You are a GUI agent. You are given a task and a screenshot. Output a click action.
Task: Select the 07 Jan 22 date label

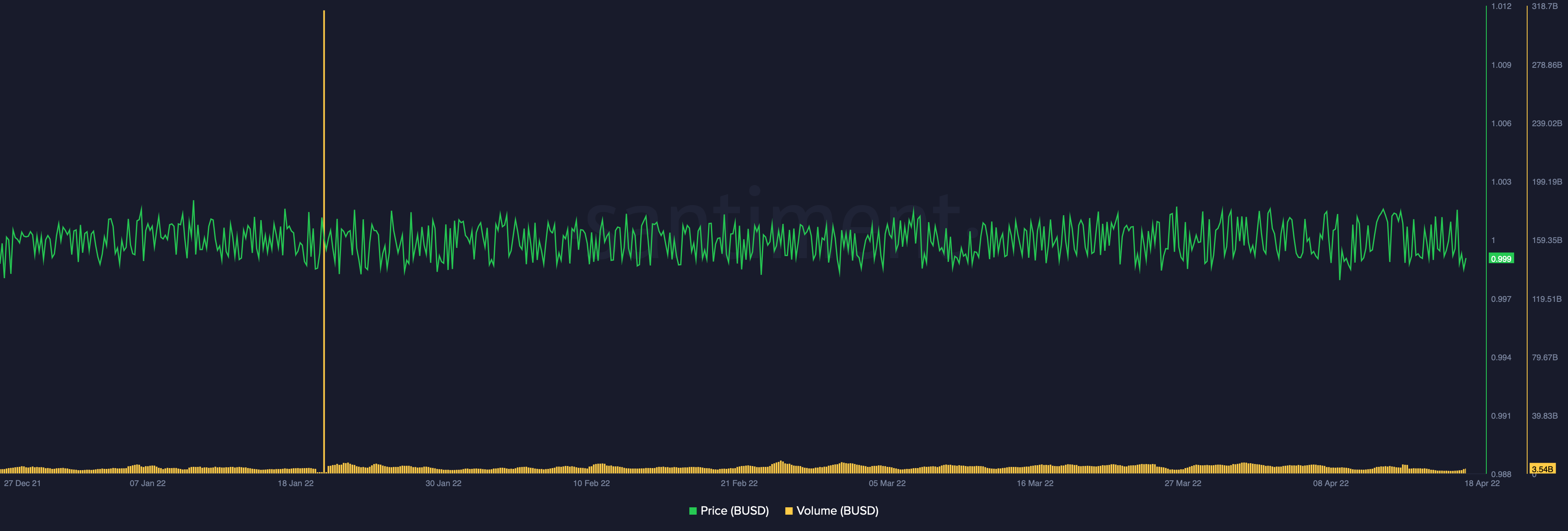147,484
